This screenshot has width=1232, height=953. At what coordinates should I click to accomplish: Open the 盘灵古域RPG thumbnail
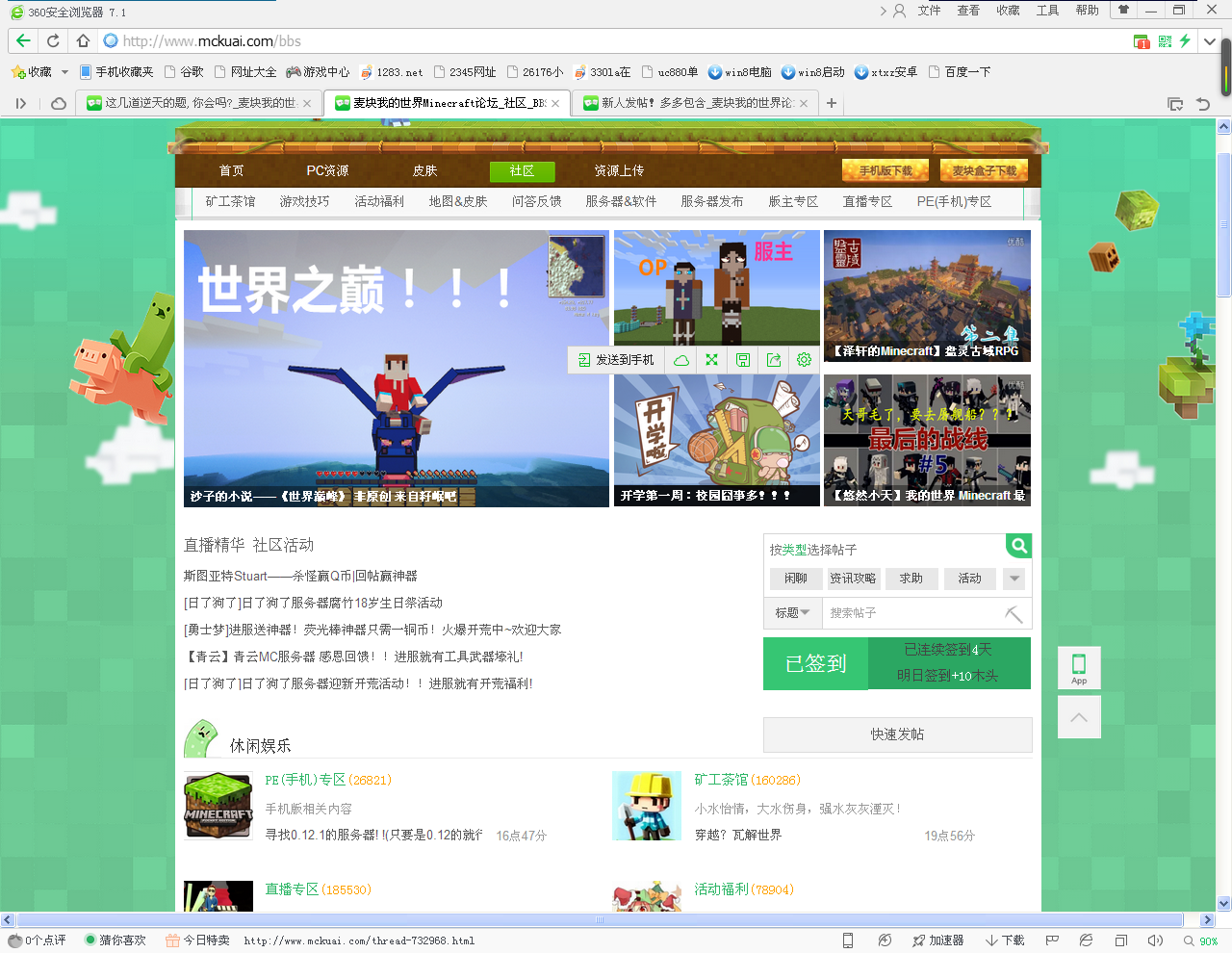click(927, 296)
